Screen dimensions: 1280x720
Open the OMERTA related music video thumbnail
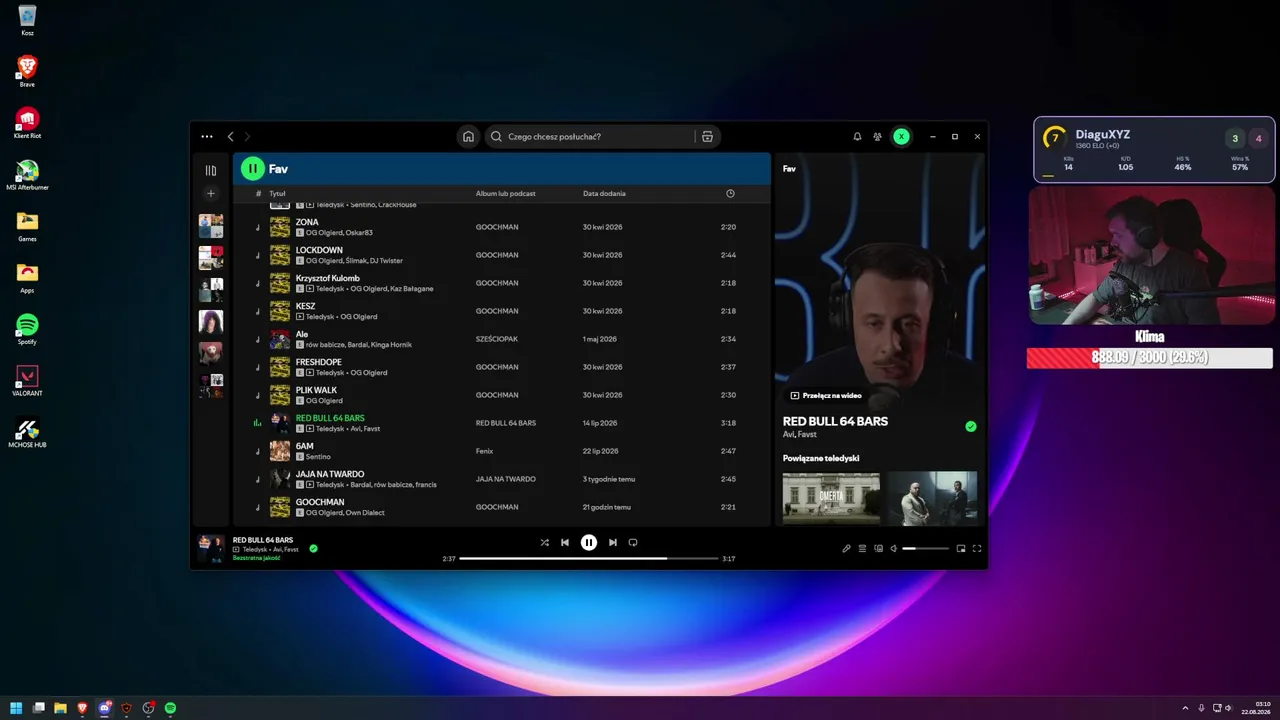pyautogui.click(x=831, y=498)
